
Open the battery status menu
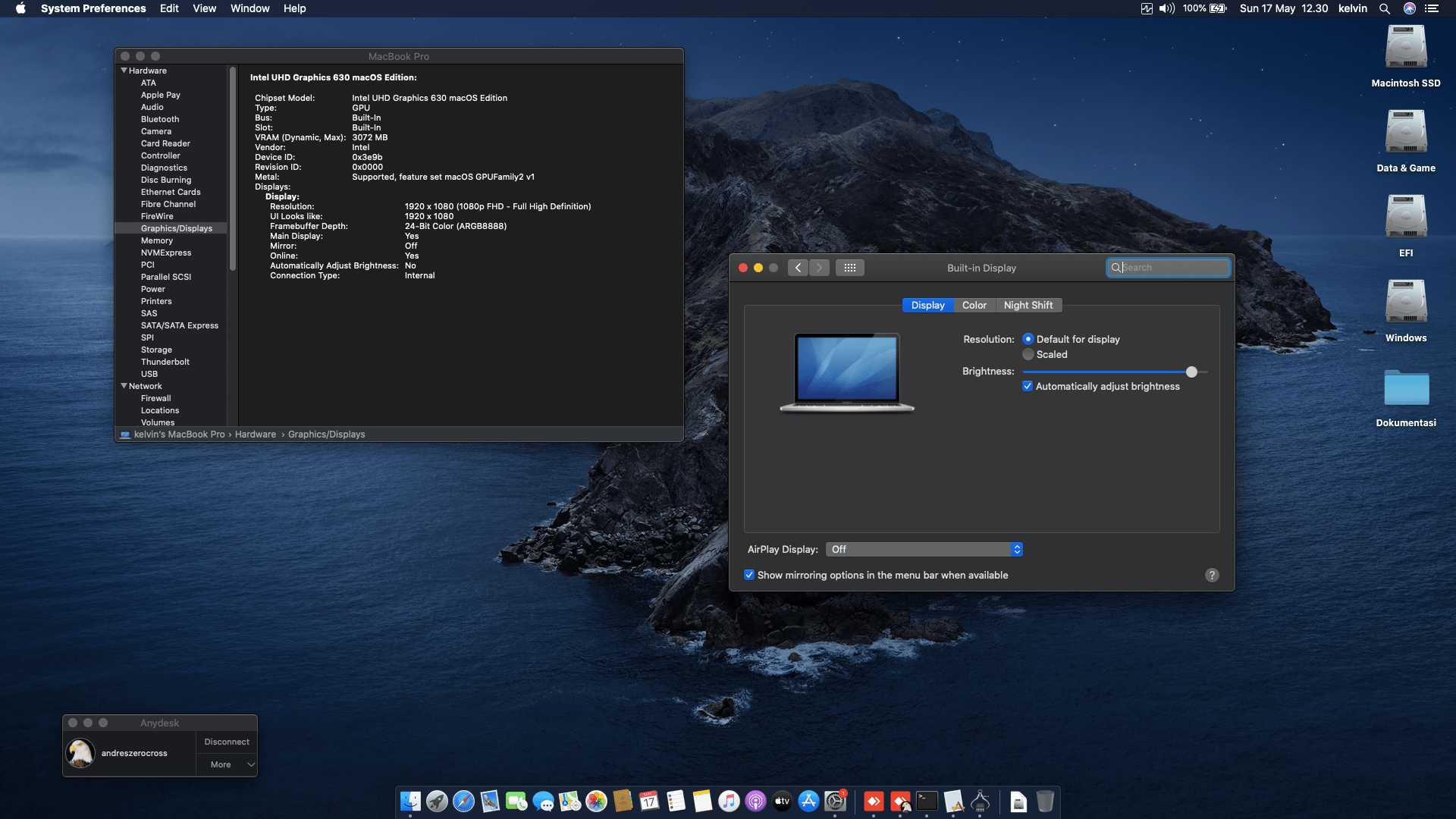pyautogui.click(x=1205, y=8)
